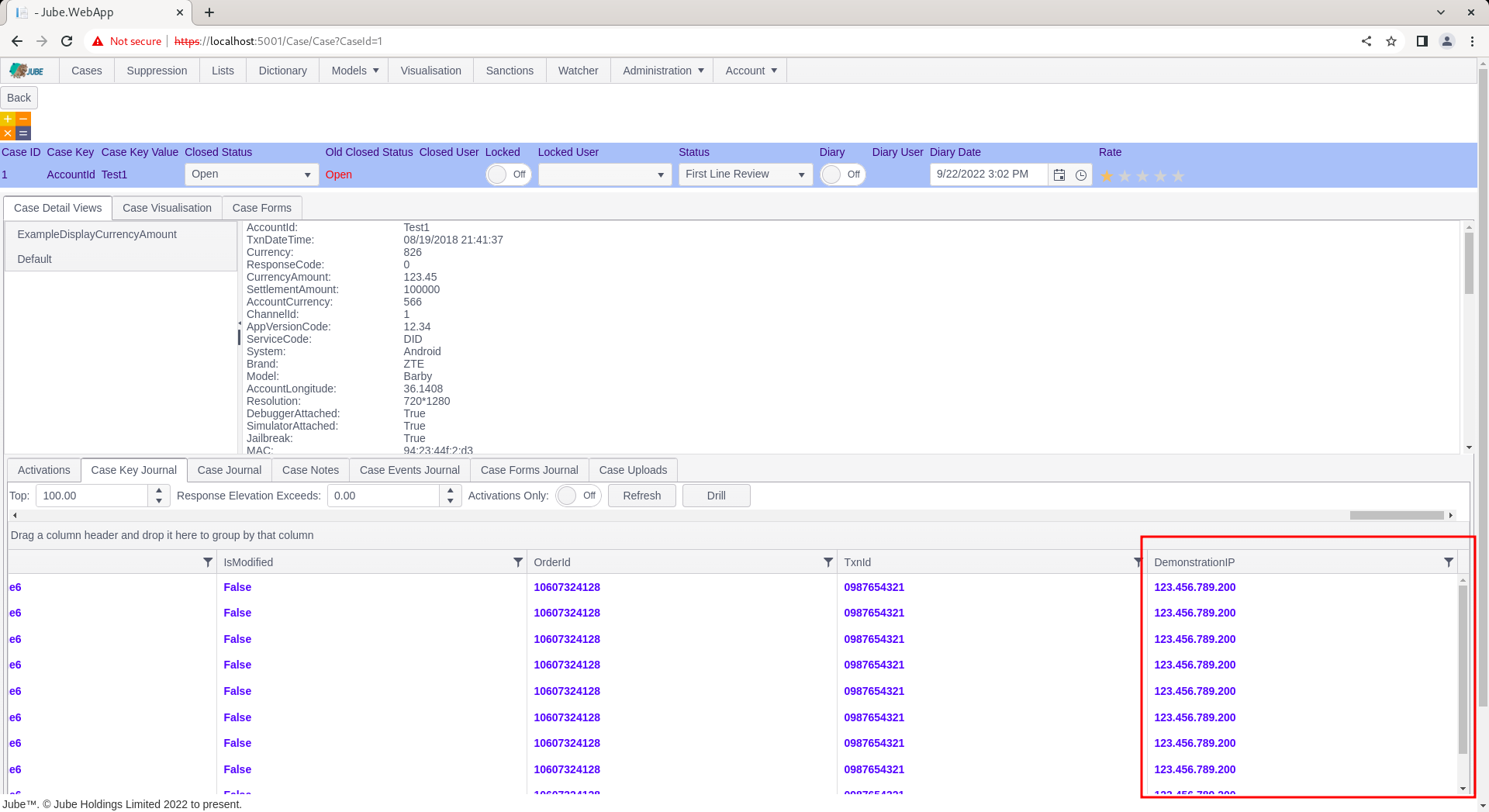1489x812 pixels.
Task: Open browser side panel icon
Action: (1422, 41)
